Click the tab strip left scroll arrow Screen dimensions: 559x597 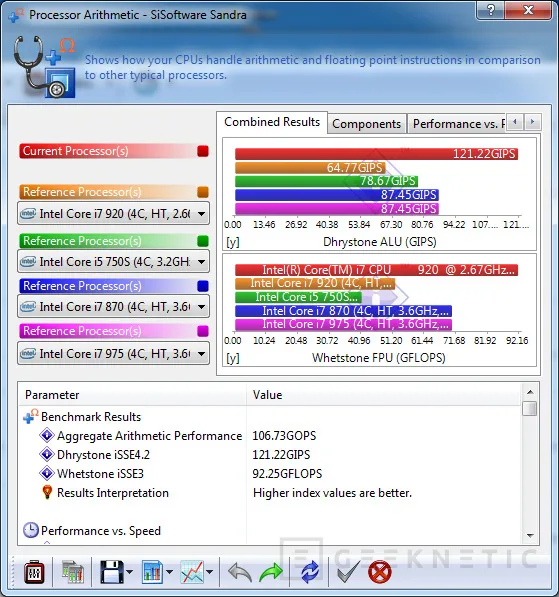click(x=515, y=122)
